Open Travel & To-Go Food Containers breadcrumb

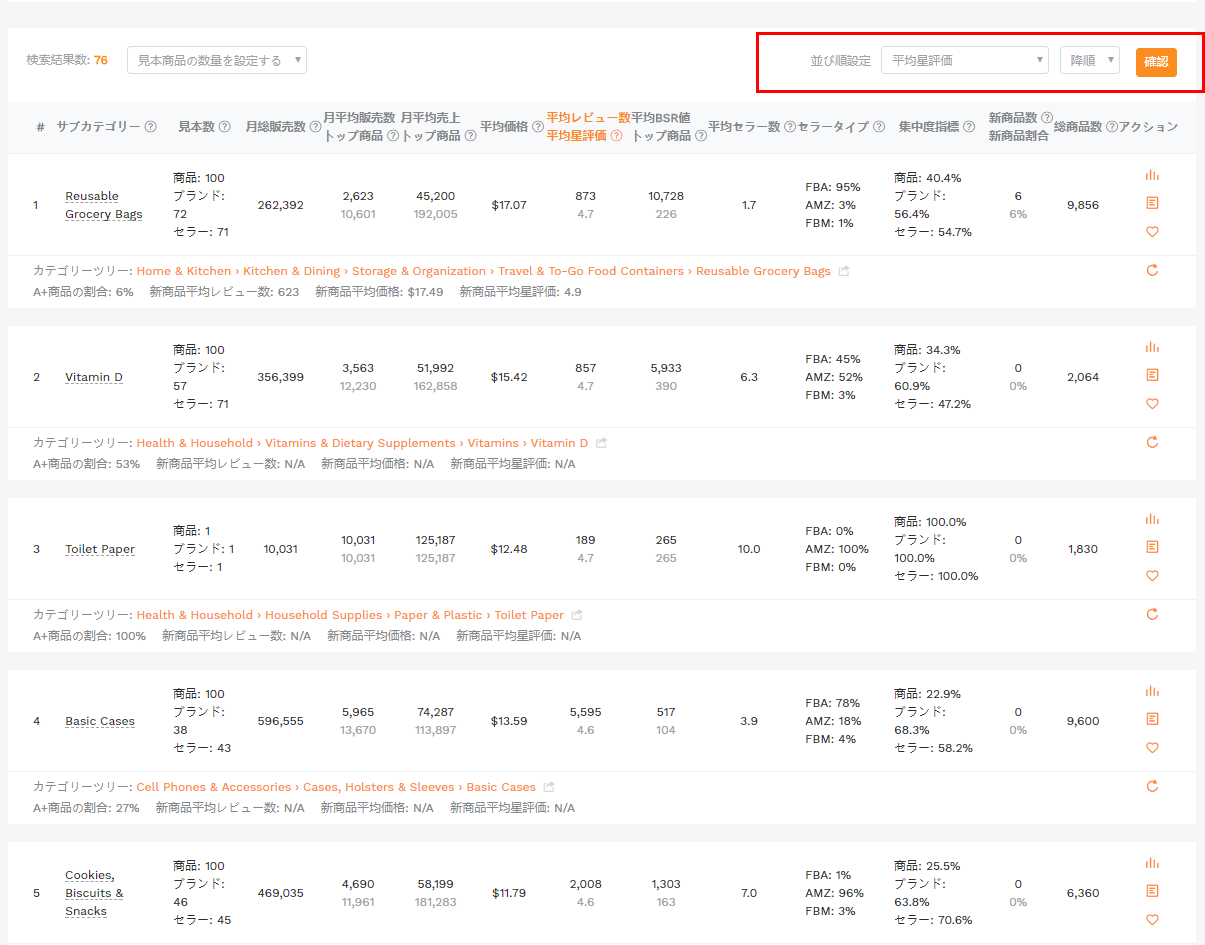click(x=591, y=271)
